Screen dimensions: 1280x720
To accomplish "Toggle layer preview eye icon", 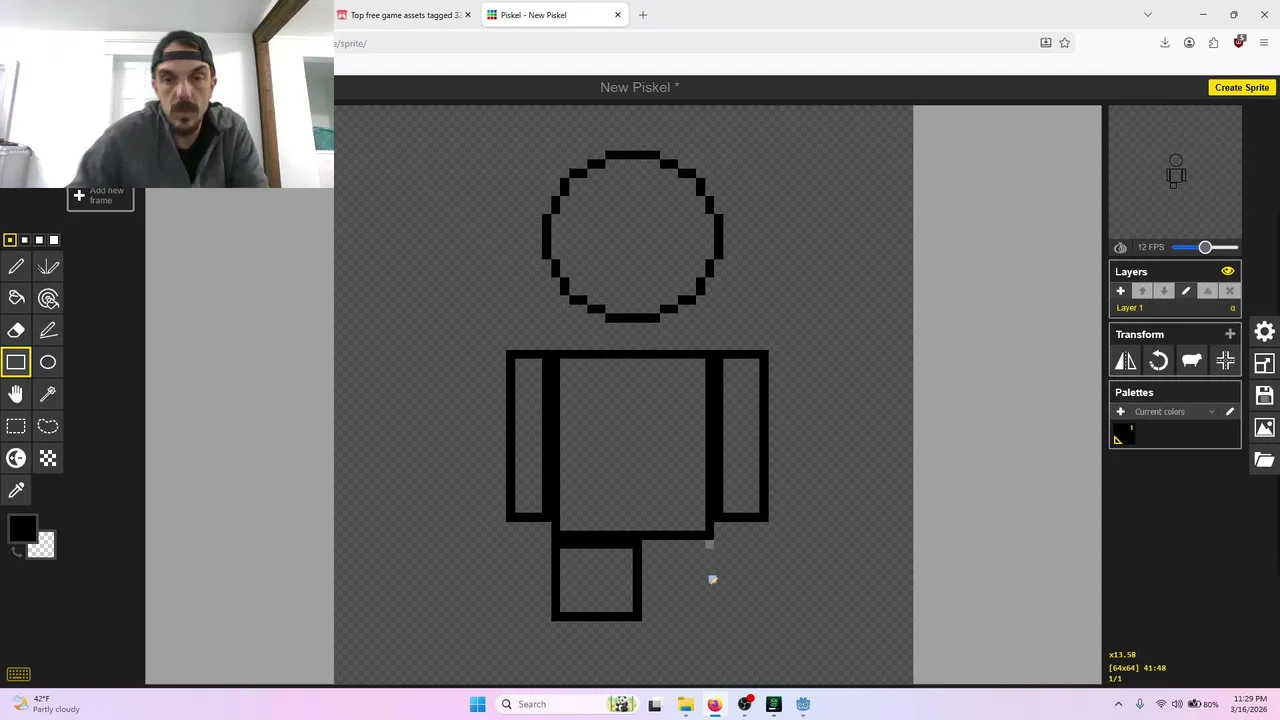I will click(x=1228, y=272).
